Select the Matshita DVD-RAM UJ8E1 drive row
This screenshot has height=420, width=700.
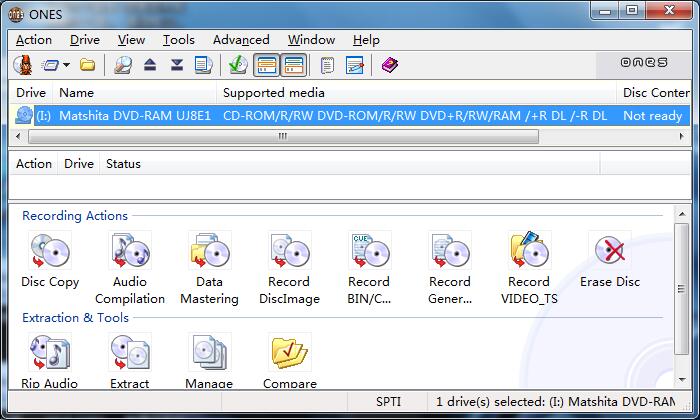(x=350, y=116)
